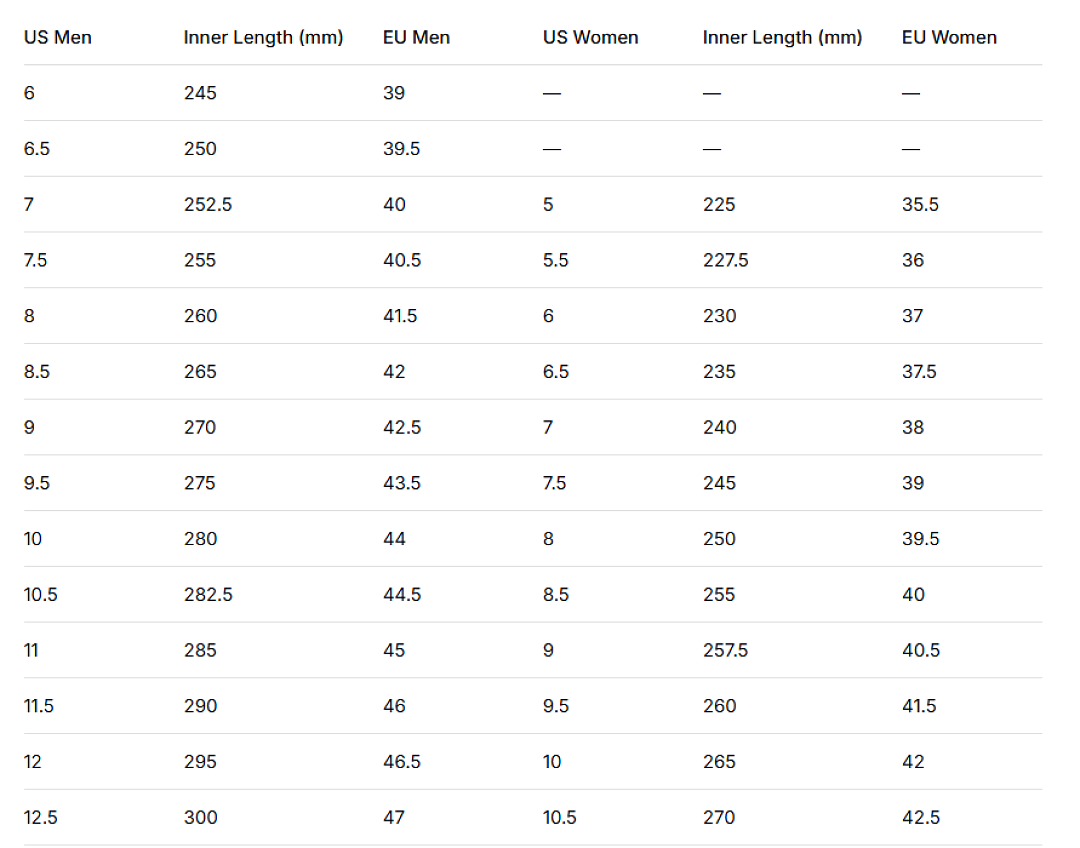Select the 300 inner length cell
Image resolution: width=1080 pixels, height=848 pixels.
(x=200, y=818)
